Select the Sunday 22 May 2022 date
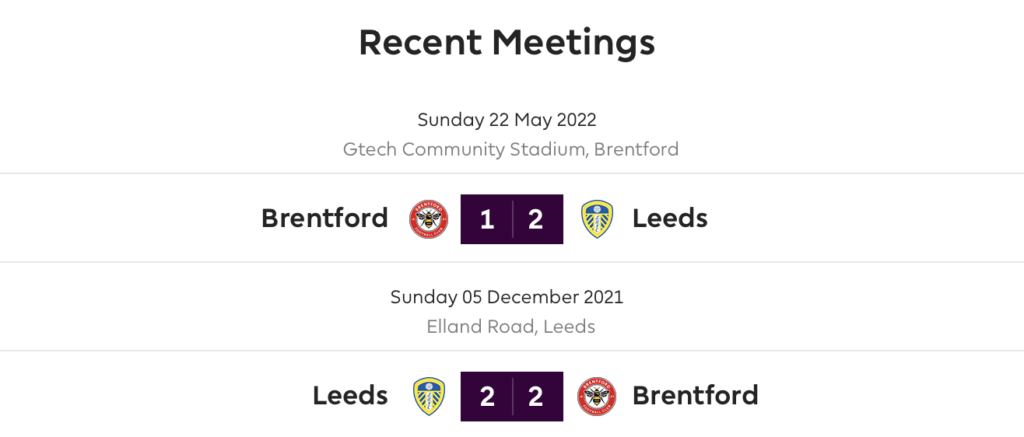 coord(507,120)
